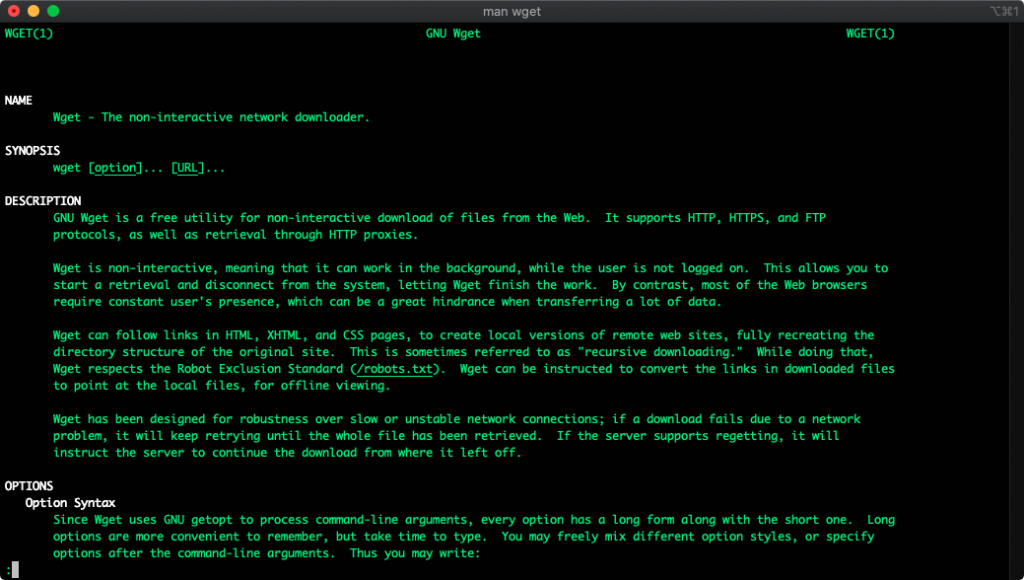Viewport: 1024px width, 580px height.
Task: Click the centered 'GNU Wget' header
Action: point(453,33)
